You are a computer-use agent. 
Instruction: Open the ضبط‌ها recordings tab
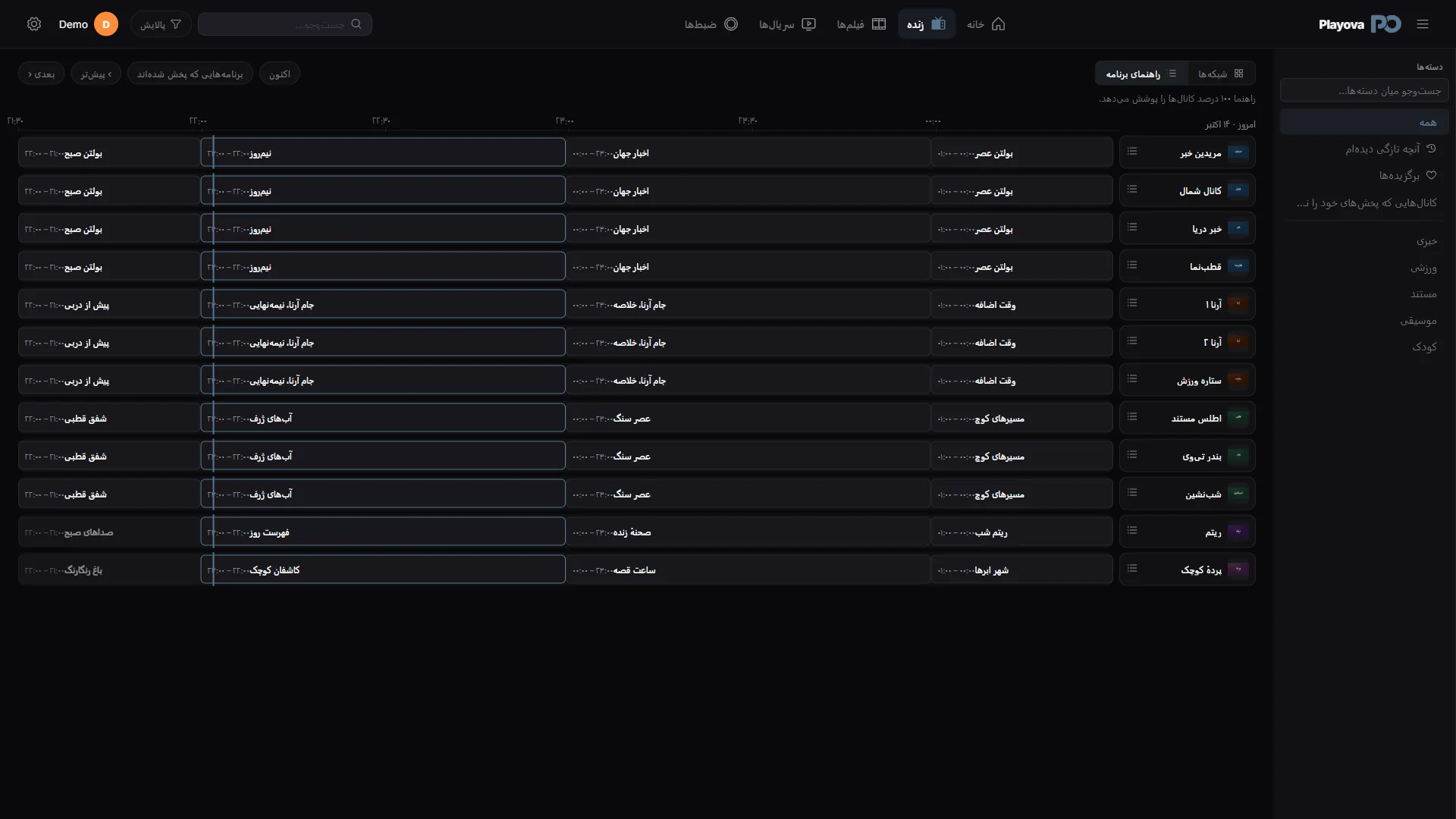coord(711,24)
